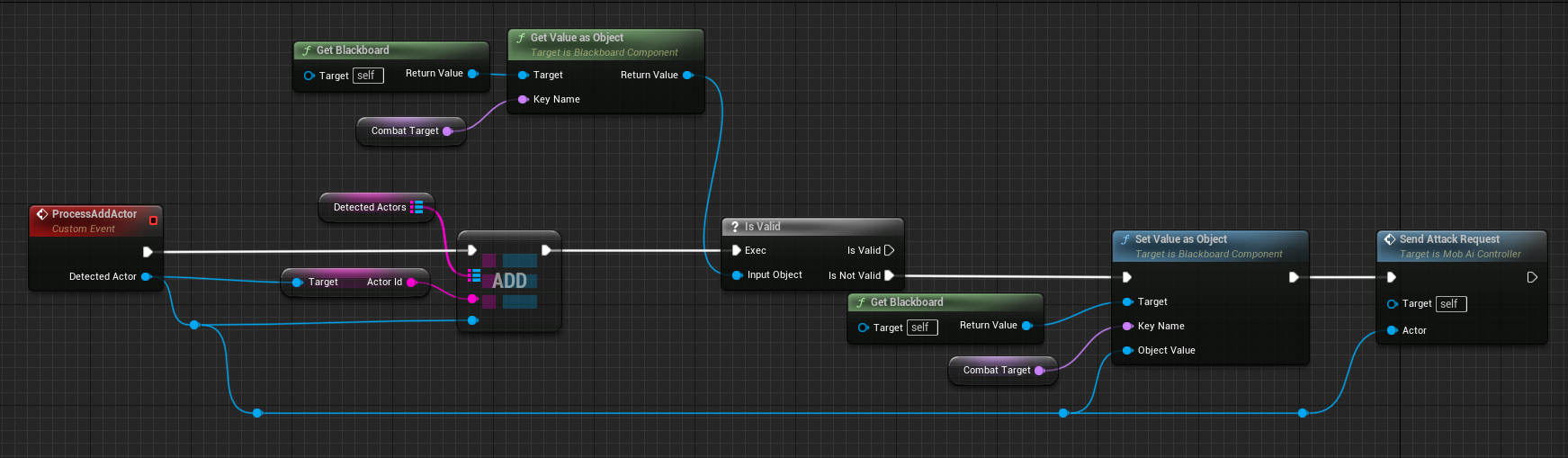Click the self field on Send Attack Request
The width and height of the screenshot is (1568, 458).
click(1451, 304)
